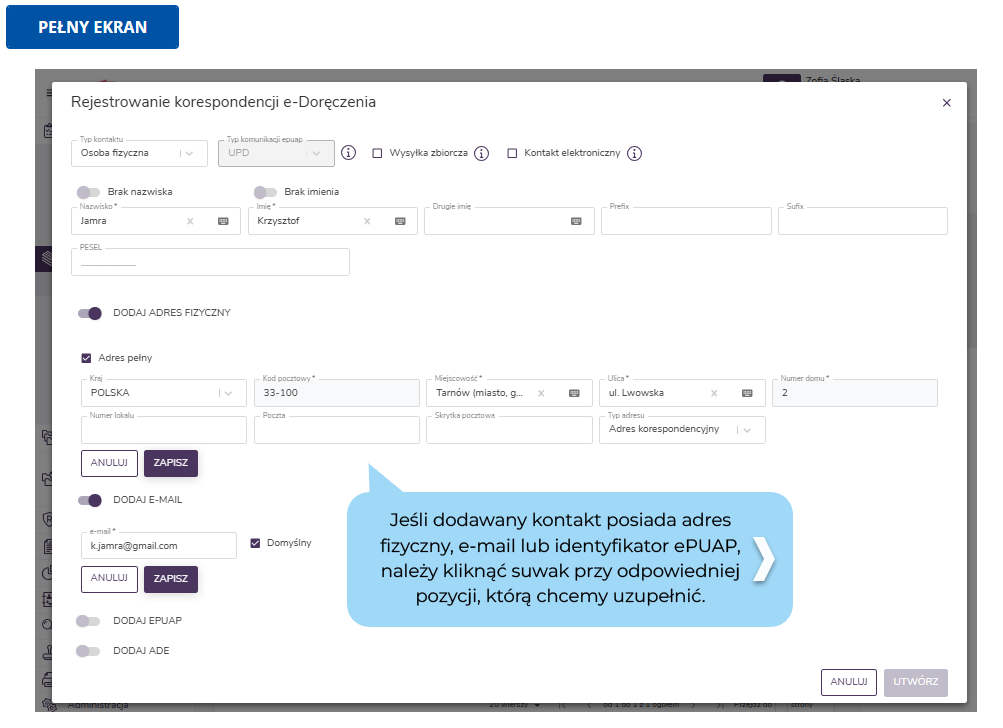Image resolution: width=1003 pixels, height=728 pixels.
Task: Click keyboard icon in Miejscowość field
Action: 574,393
